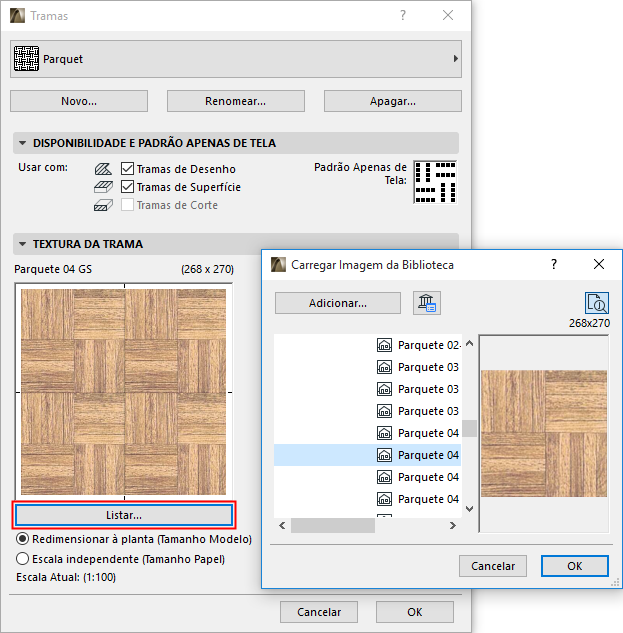This screenshot has height=633, width=623.
Task: Click the Archicad icon in the Tramas title bar
Action: (17, 16)
